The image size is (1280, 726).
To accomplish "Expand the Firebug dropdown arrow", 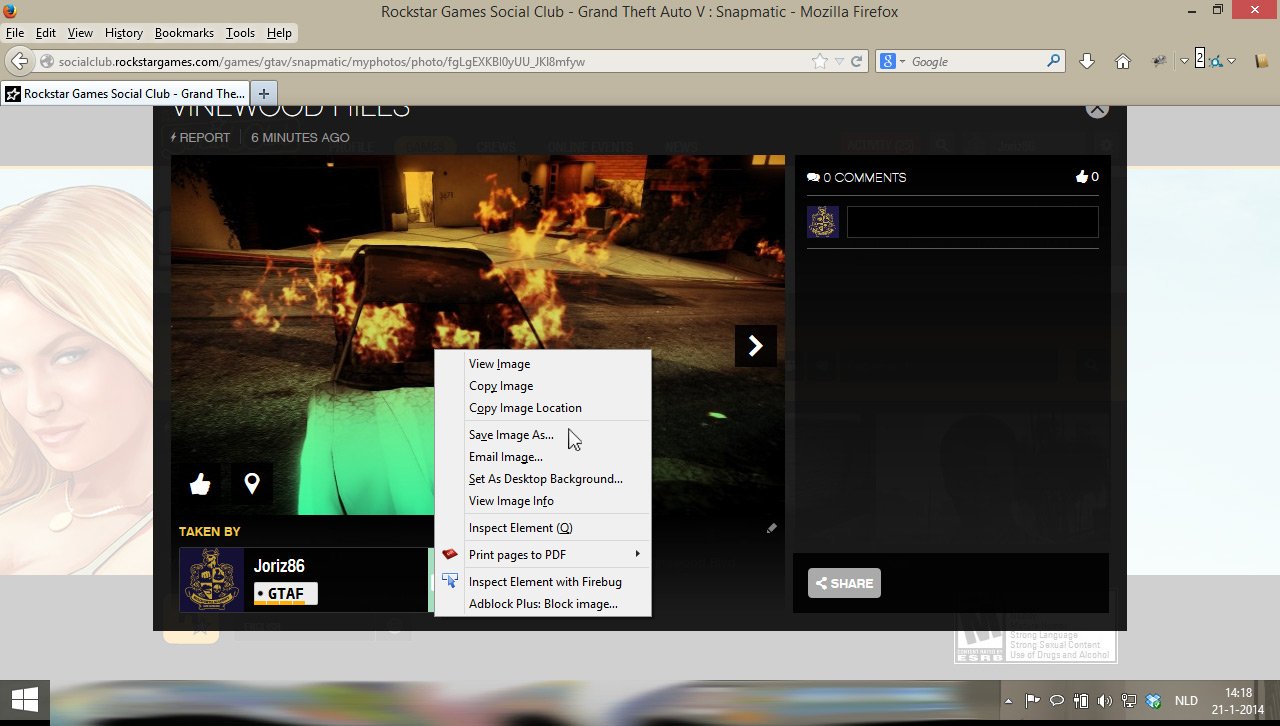I will click(1184, 61).
